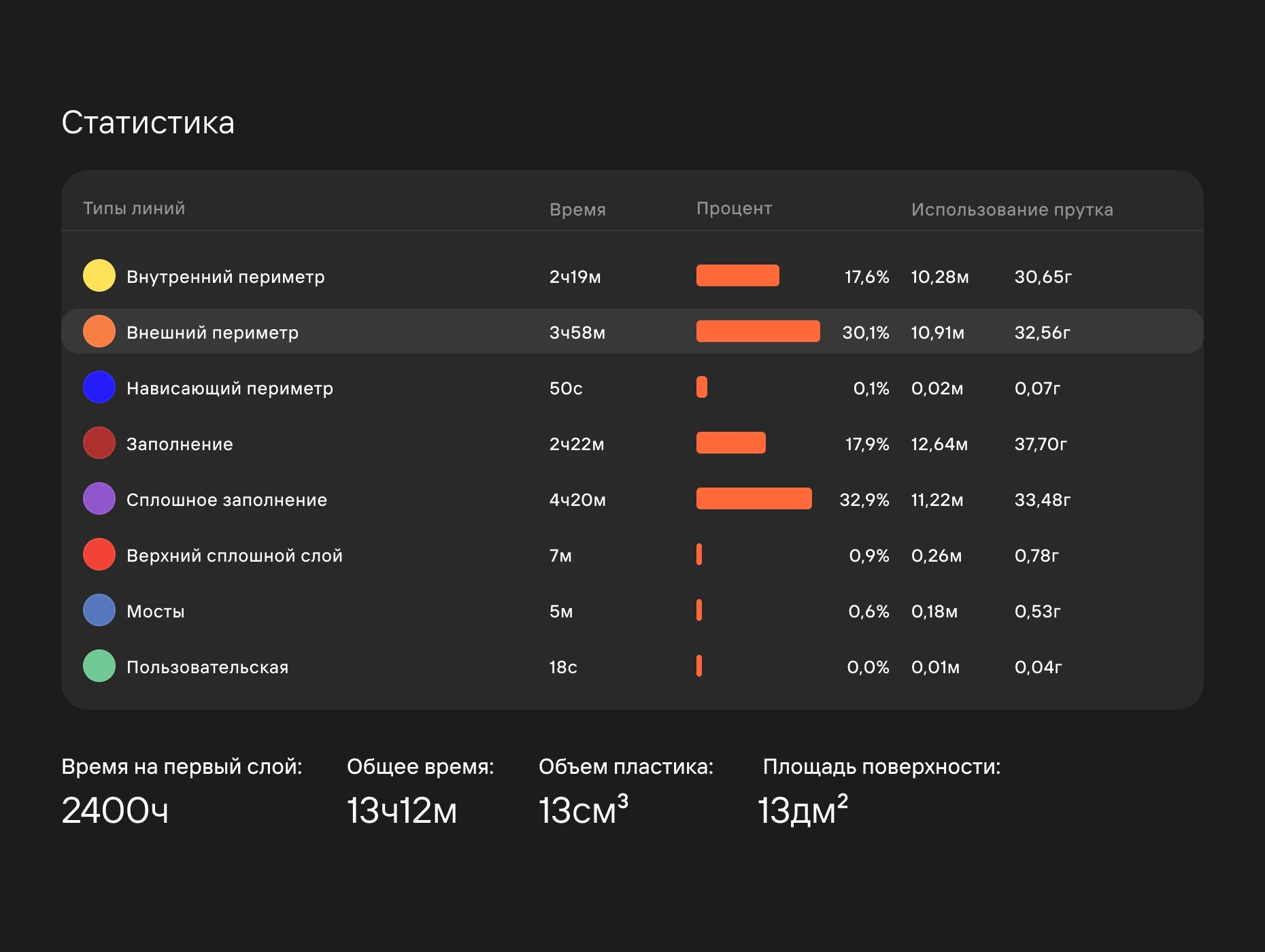This screenshot has height=952, width=1265.
Task: Select the Мосты row label
Action: point(156,611)
